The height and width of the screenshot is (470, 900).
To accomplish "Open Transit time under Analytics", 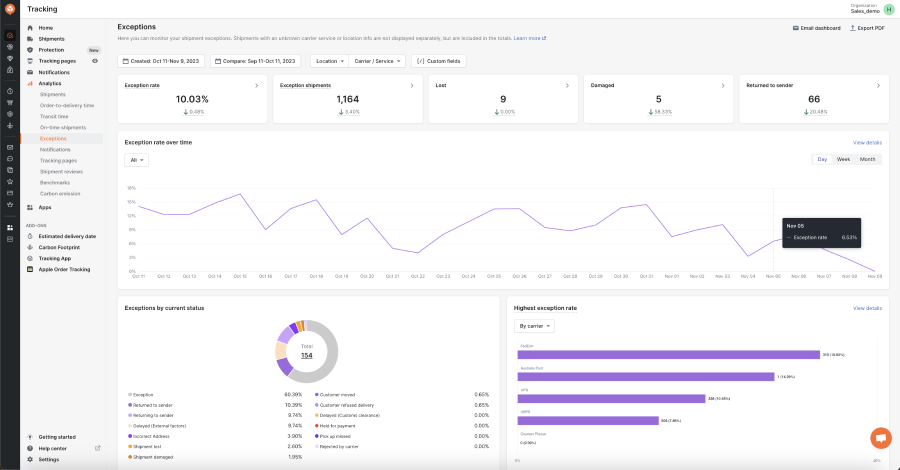I will pos(54,116).
